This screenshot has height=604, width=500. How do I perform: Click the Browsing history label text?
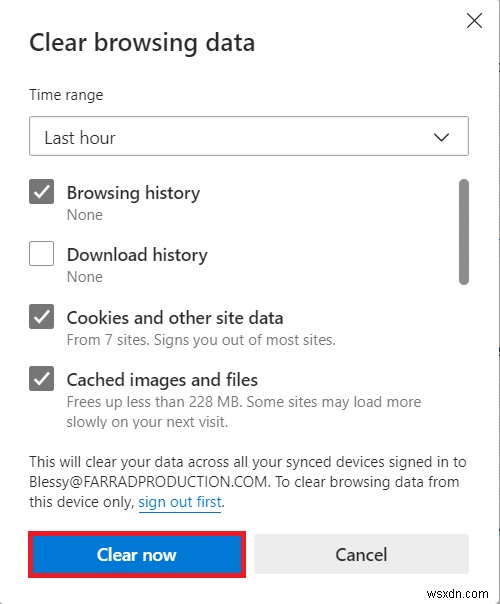point(133,193)
